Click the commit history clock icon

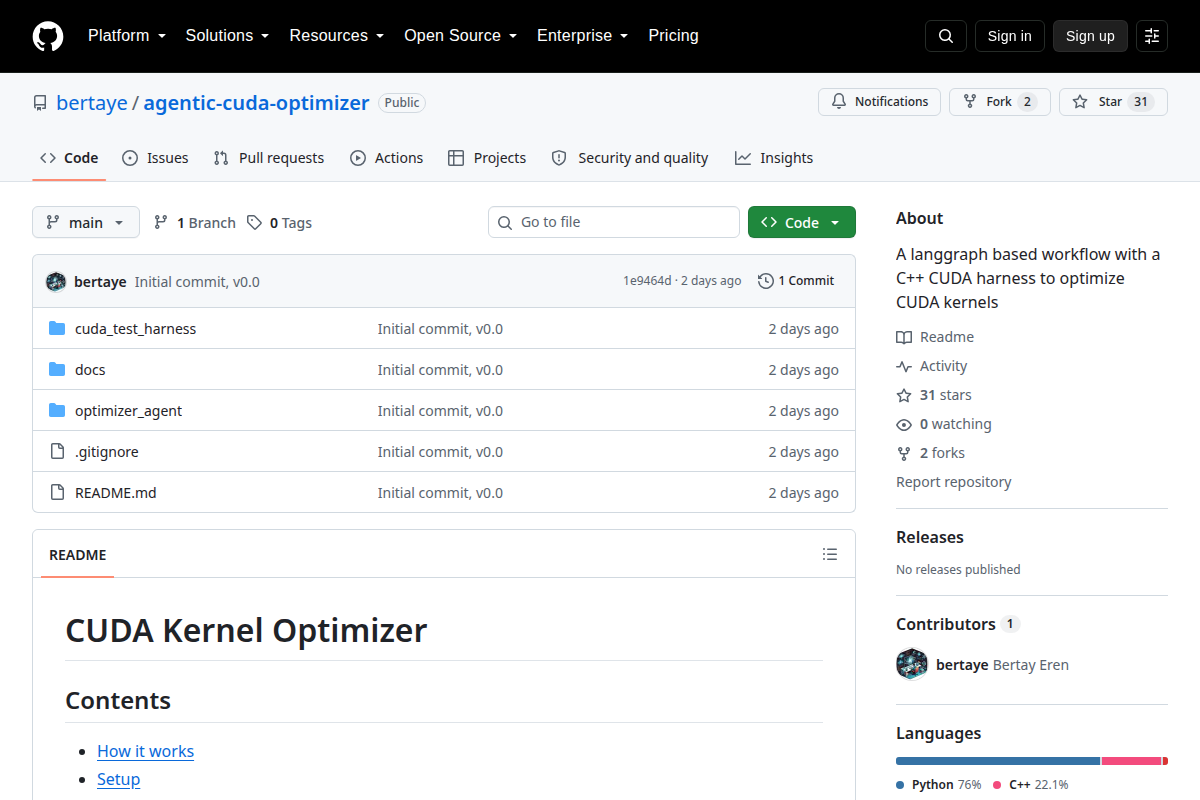[x=766, y=281]
